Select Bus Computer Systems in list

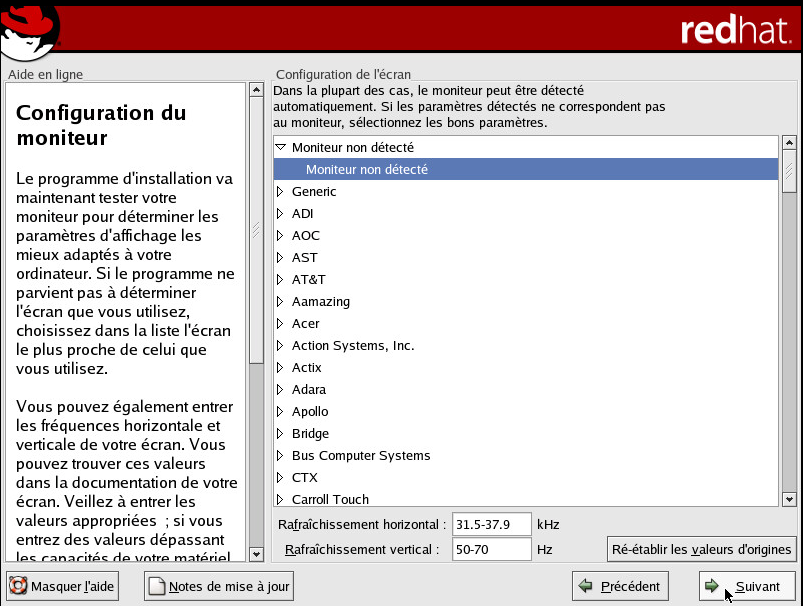360,455
